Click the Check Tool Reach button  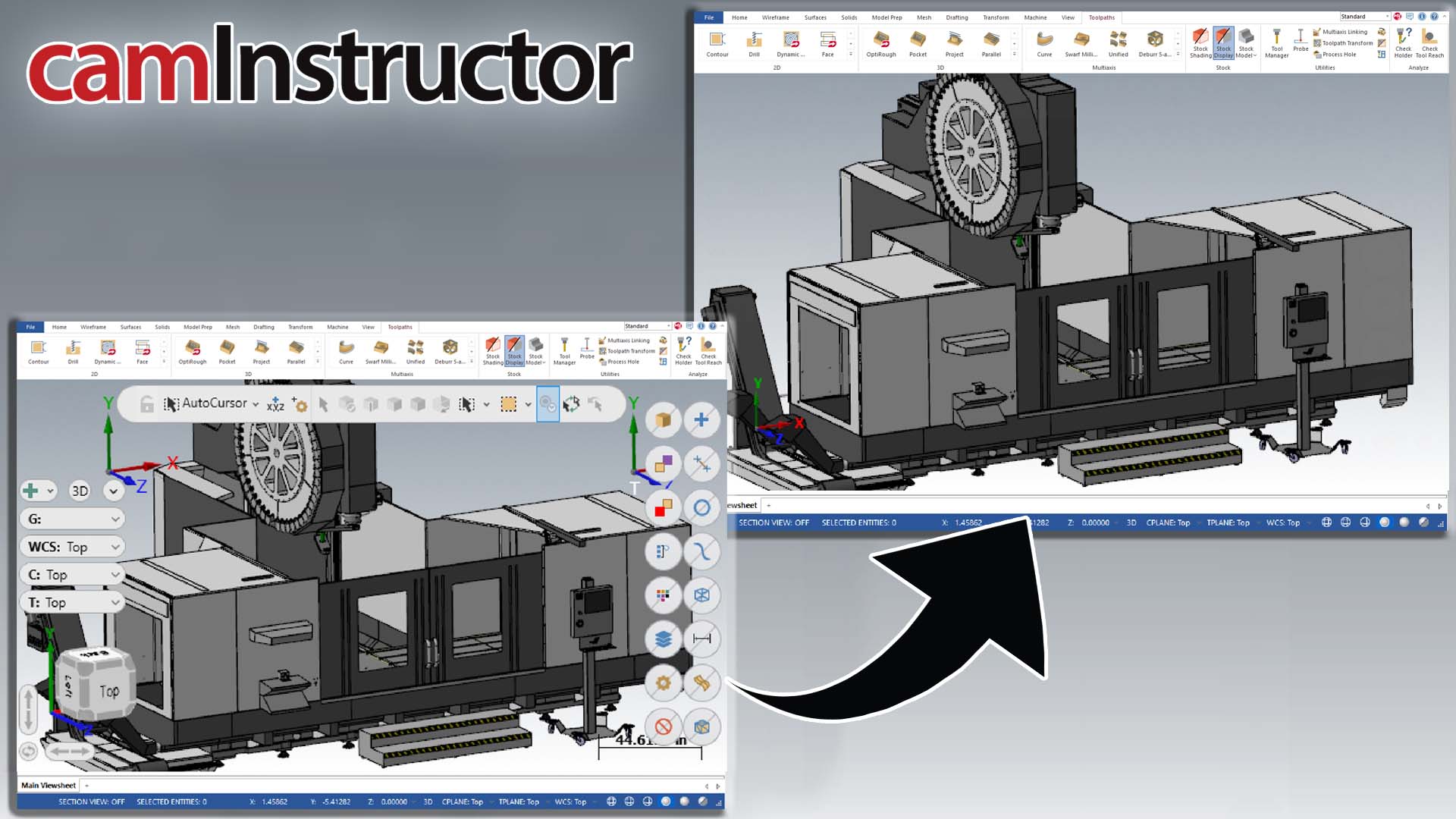click(708, 351)
